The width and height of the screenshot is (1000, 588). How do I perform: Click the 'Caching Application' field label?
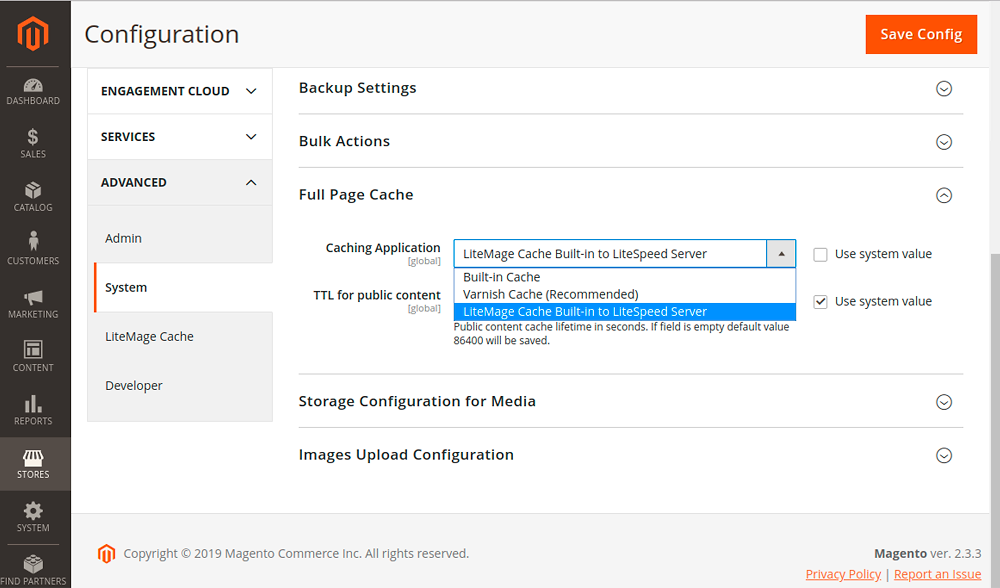point(383,247)
